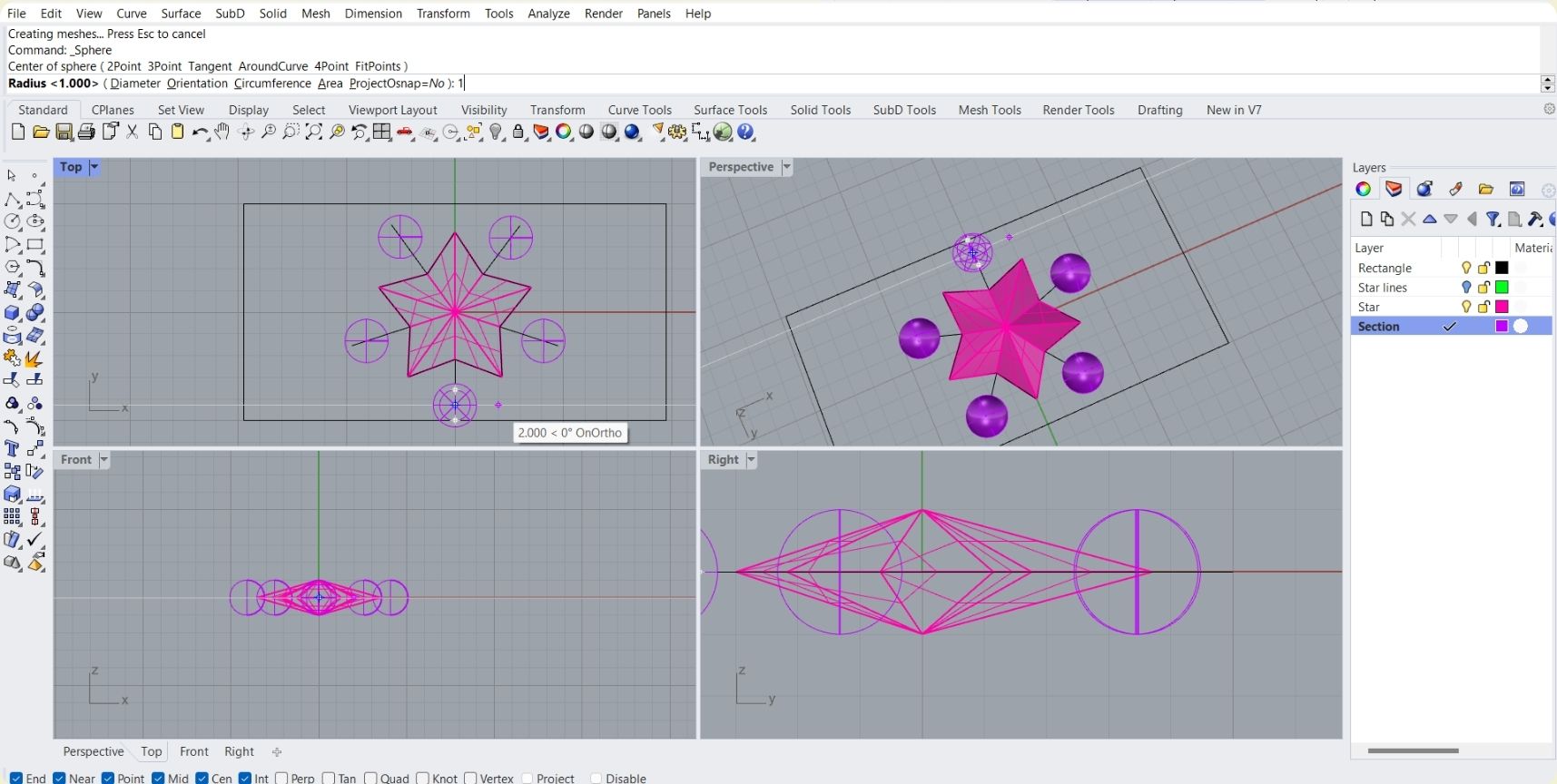Open the Surface menu
This screenshot has width=1557, height=784.
[181, 14]
